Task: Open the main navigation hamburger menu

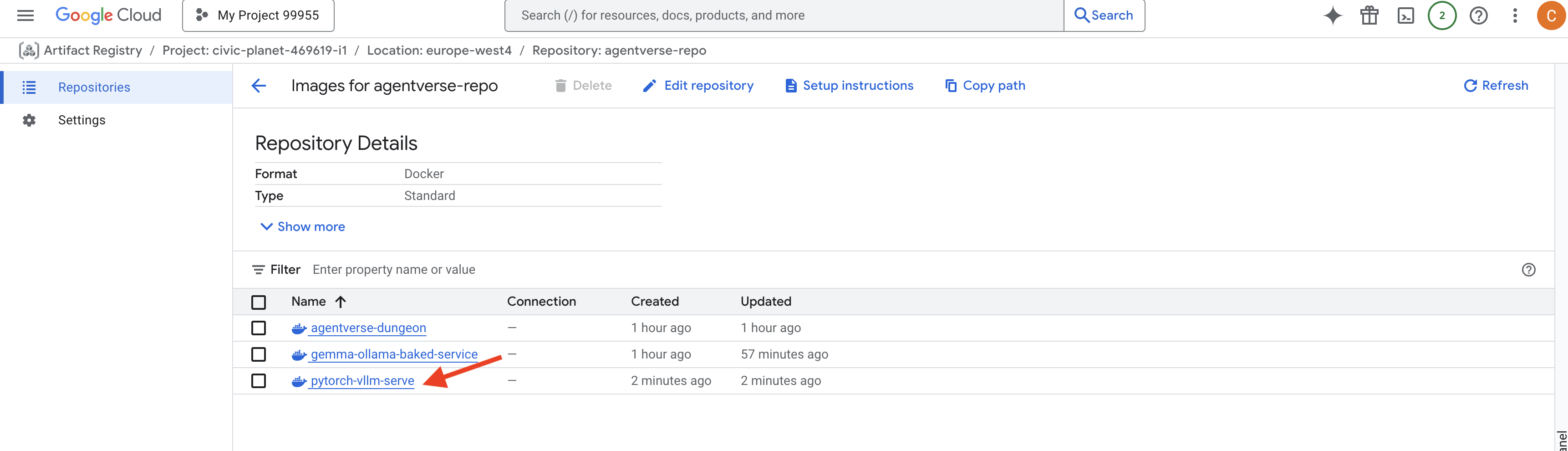Action: coord(25,15)
